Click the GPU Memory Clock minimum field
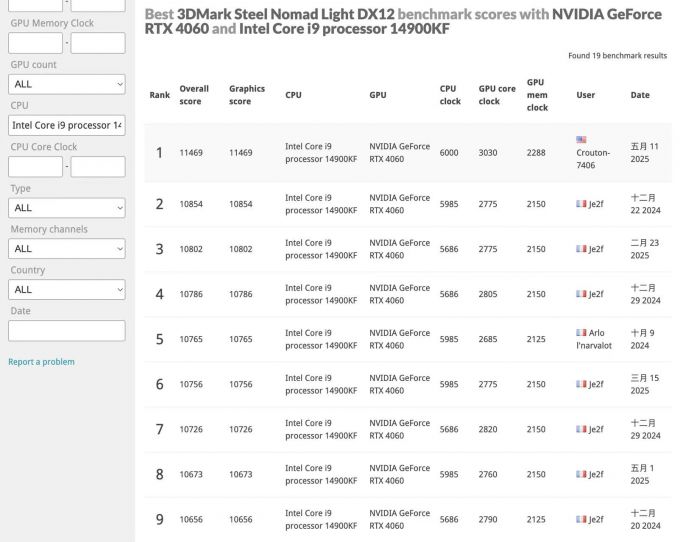680x542 pixels. pyautogui.click(x=35, y=43)
